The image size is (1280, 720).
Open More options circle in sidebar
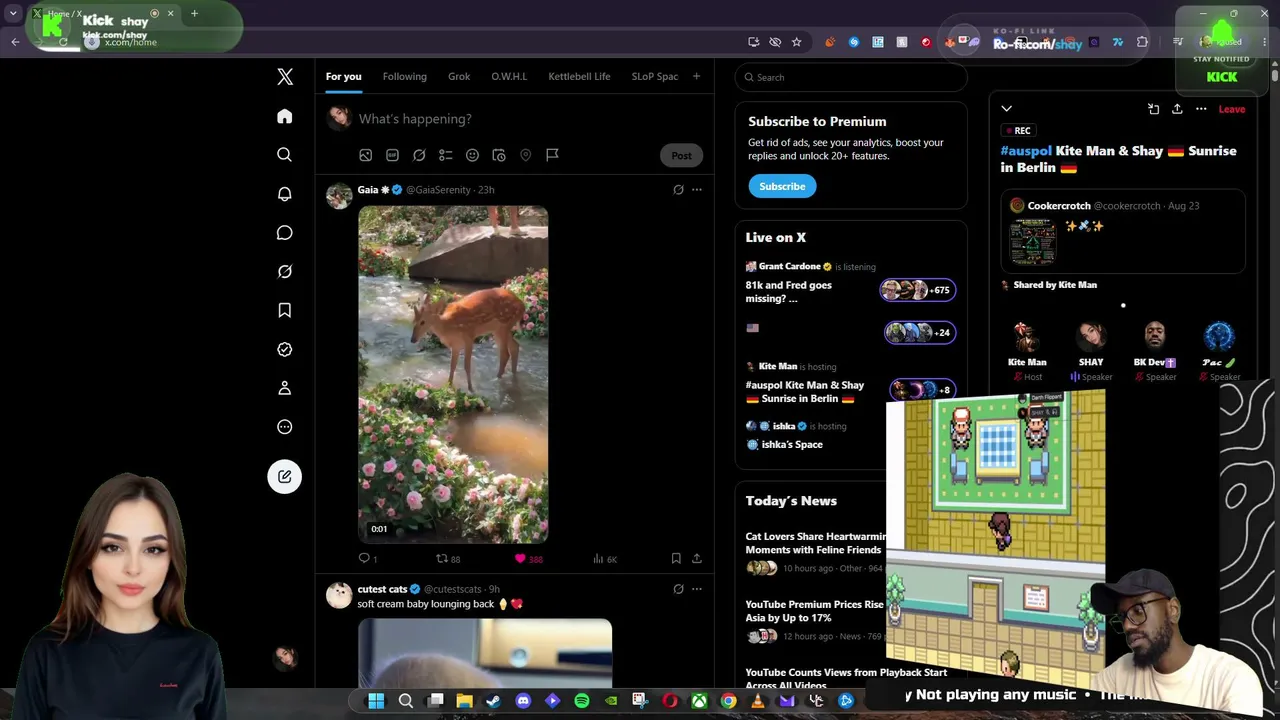[285, 427]
